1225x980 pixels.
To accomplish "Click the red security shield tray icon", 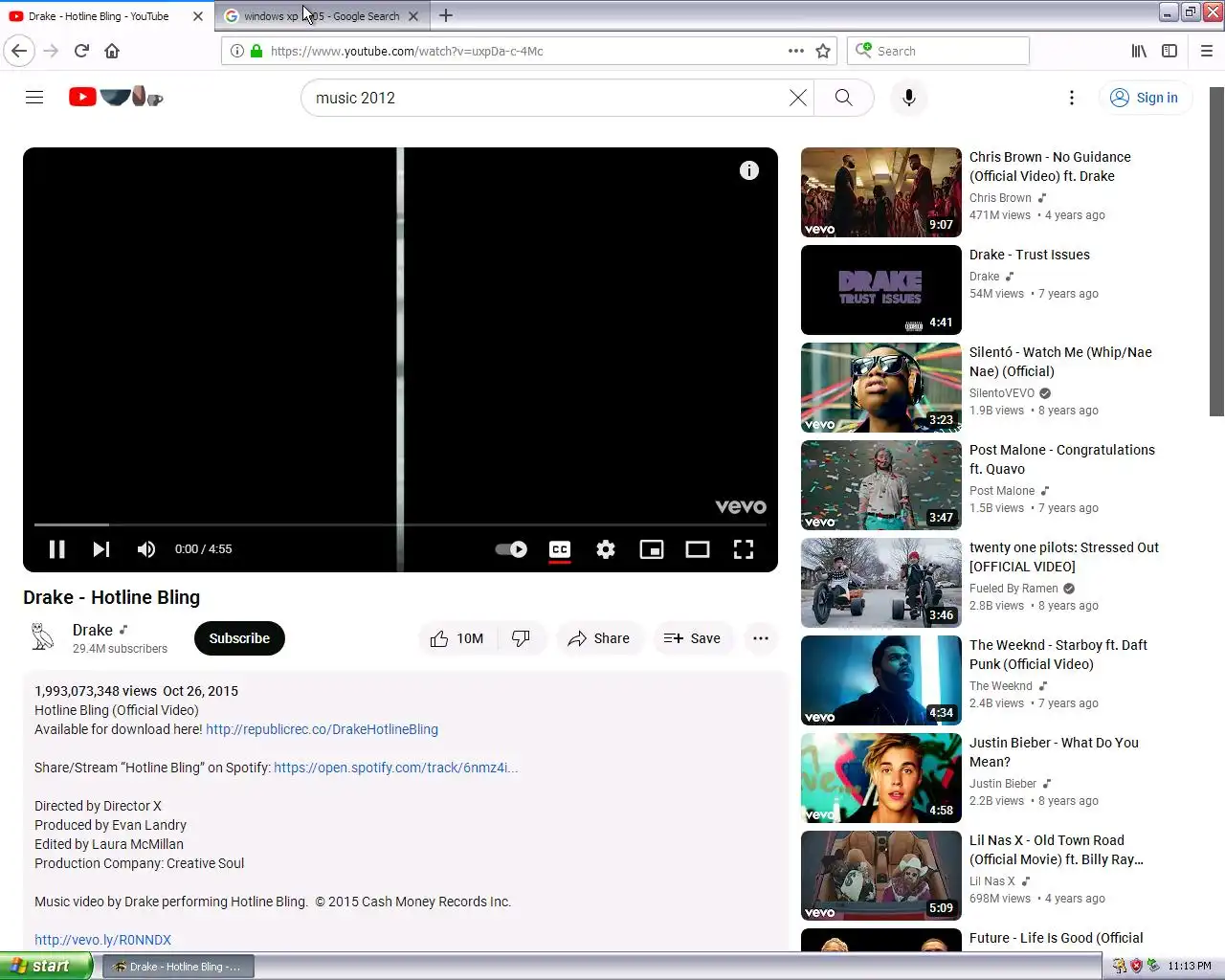I will coord(1136,966).
